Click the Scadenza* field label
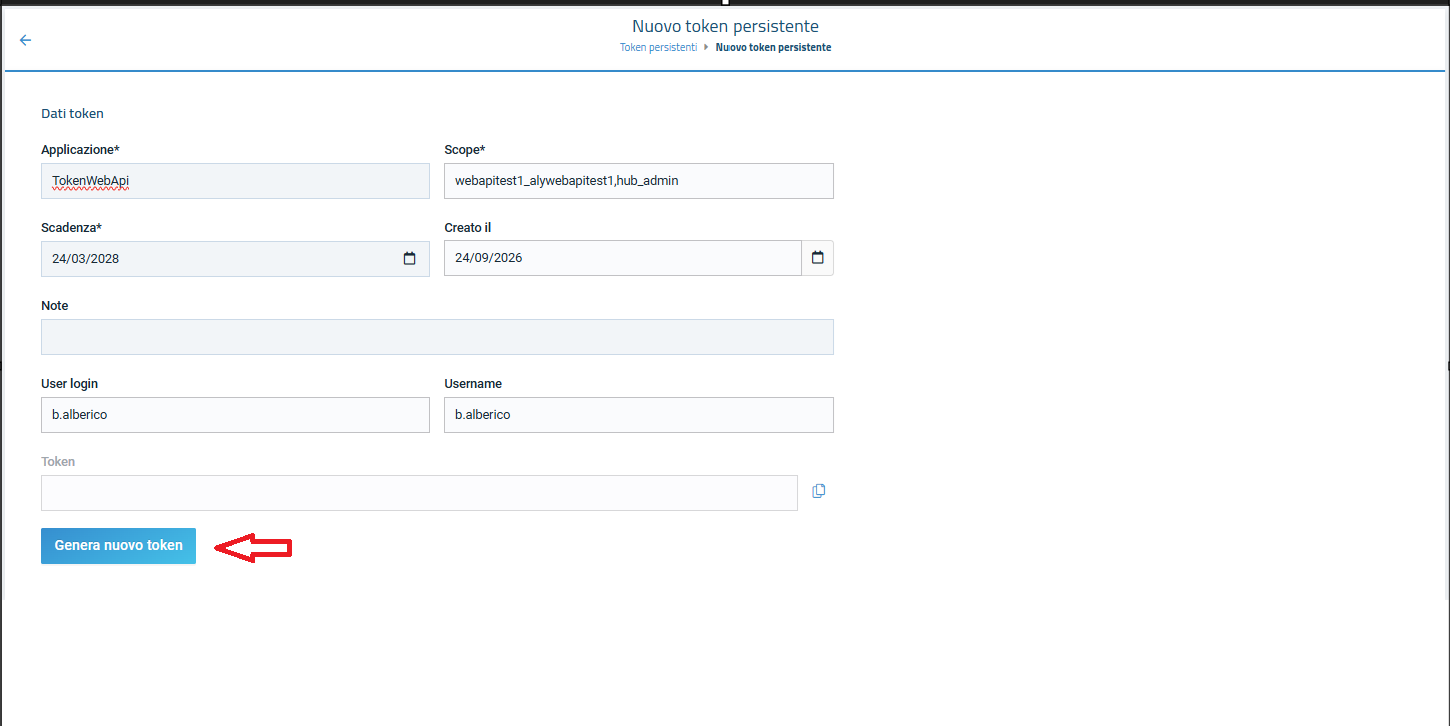This screenshot has height=726, width=1450. click(x=71, y=228)
